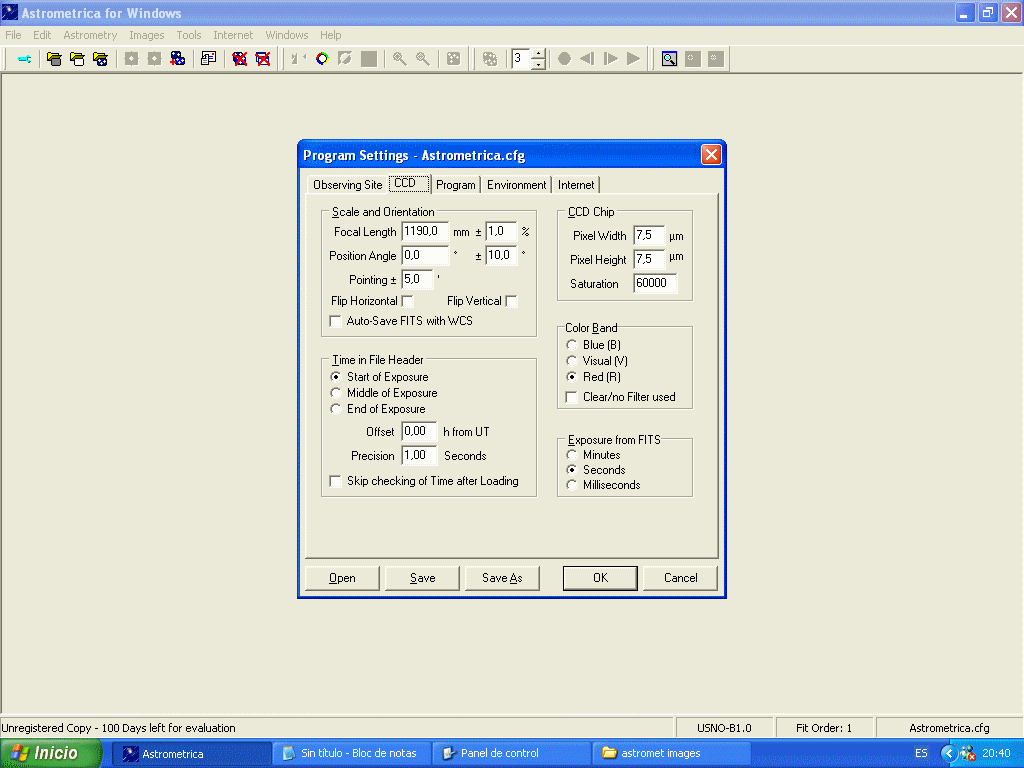The height and width of the screenshot is (768, 1024).
Task: Click the Stack Images toolbar icon
Action: point(178,59)
